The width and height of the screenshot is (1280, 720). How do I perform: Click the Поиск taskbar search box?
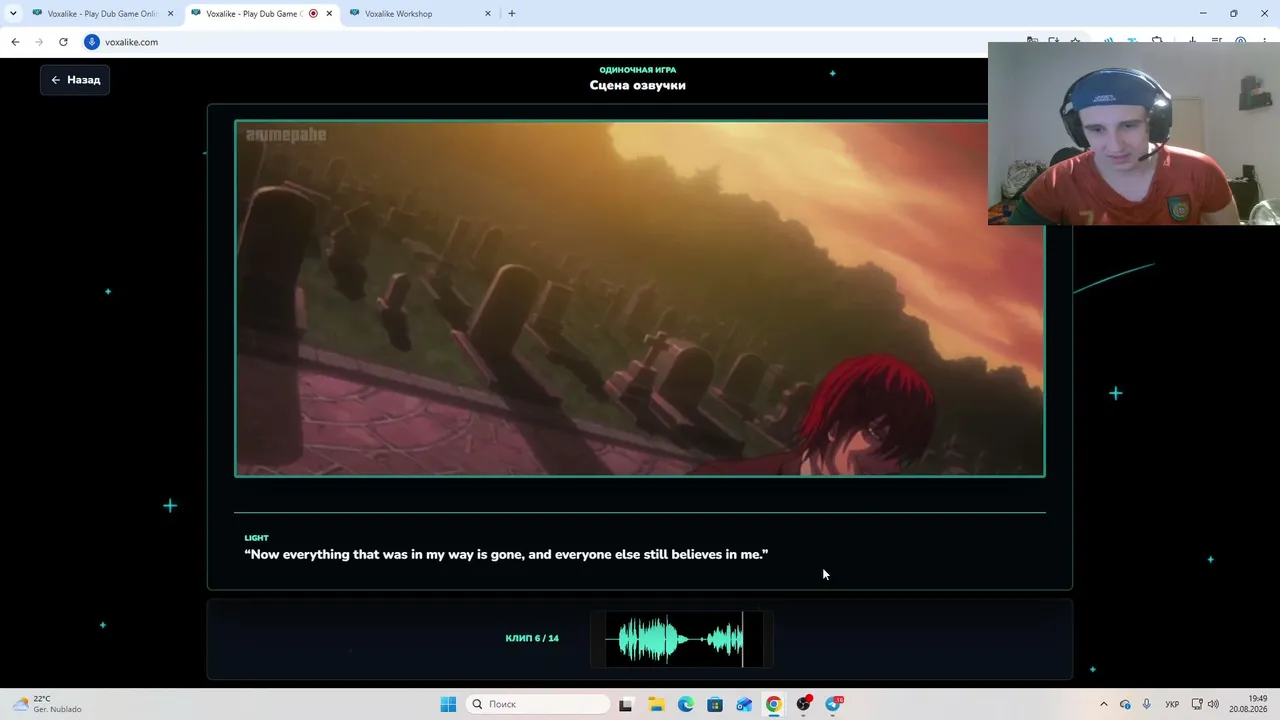(538, 704)
